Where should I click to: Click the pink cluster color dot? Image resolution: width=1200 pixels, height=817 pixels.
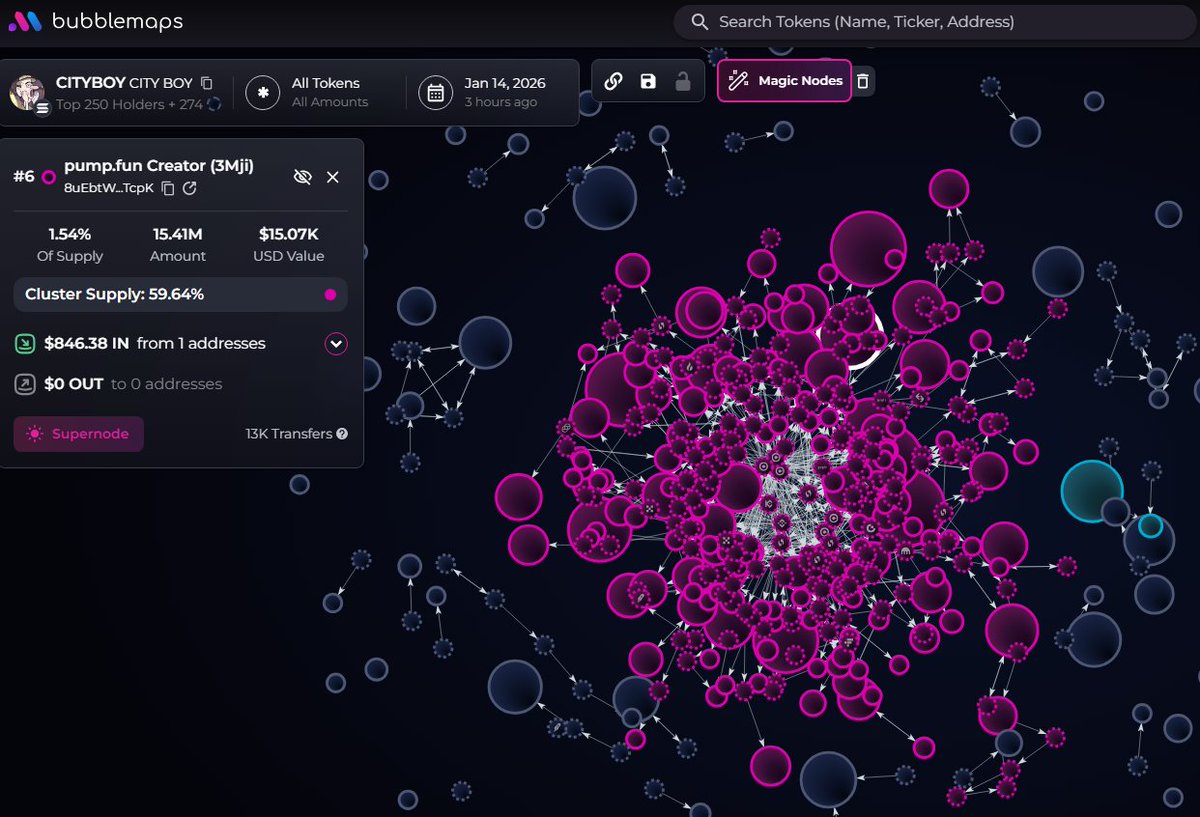330,294
